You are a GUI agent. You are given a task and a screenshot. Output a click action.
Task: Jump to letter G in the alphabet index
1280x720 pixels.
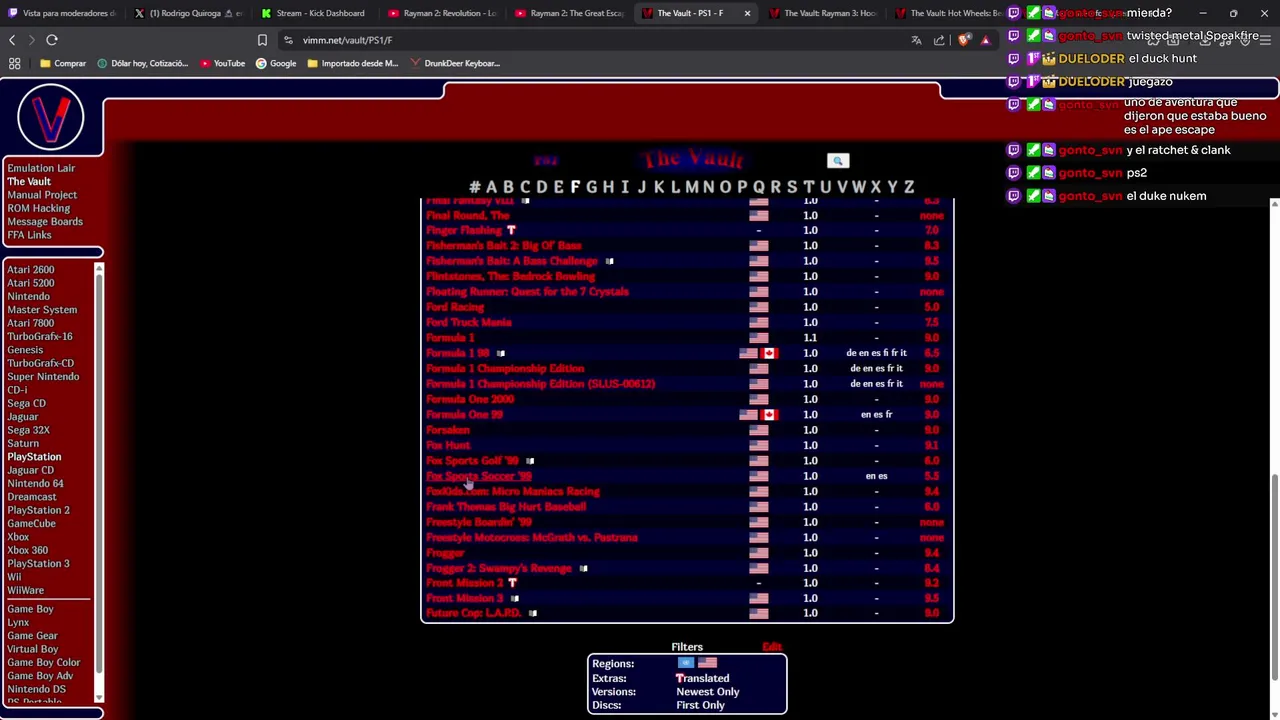[x=591, y=187]
